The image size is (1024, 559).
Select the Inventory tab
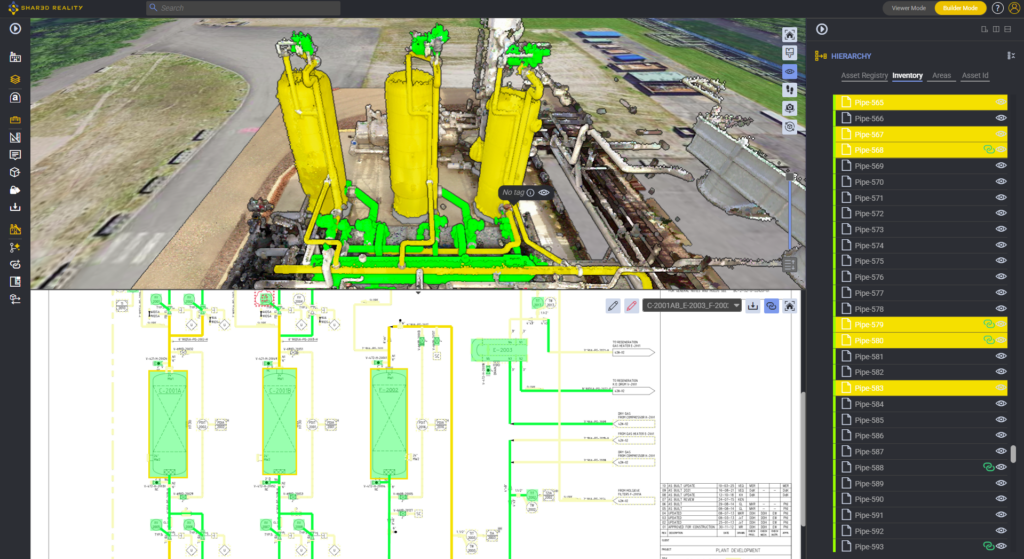907,76
